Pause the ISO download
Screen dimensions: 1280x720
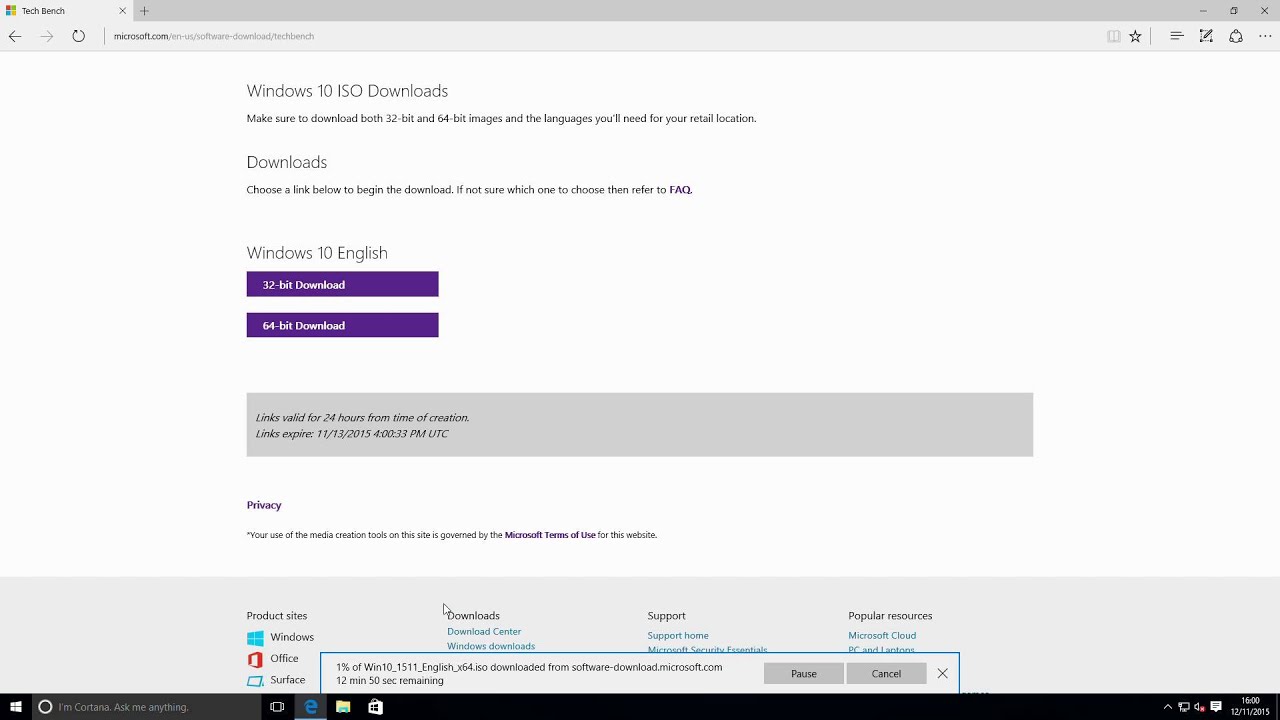tap(804, 674)
